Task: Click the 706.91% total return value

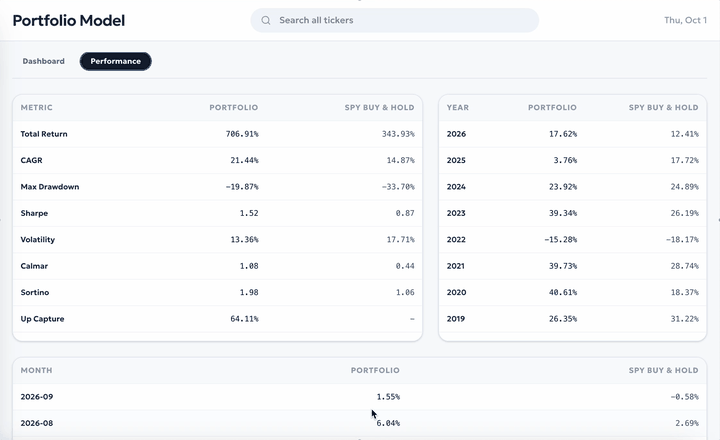Action: (242, 134)
